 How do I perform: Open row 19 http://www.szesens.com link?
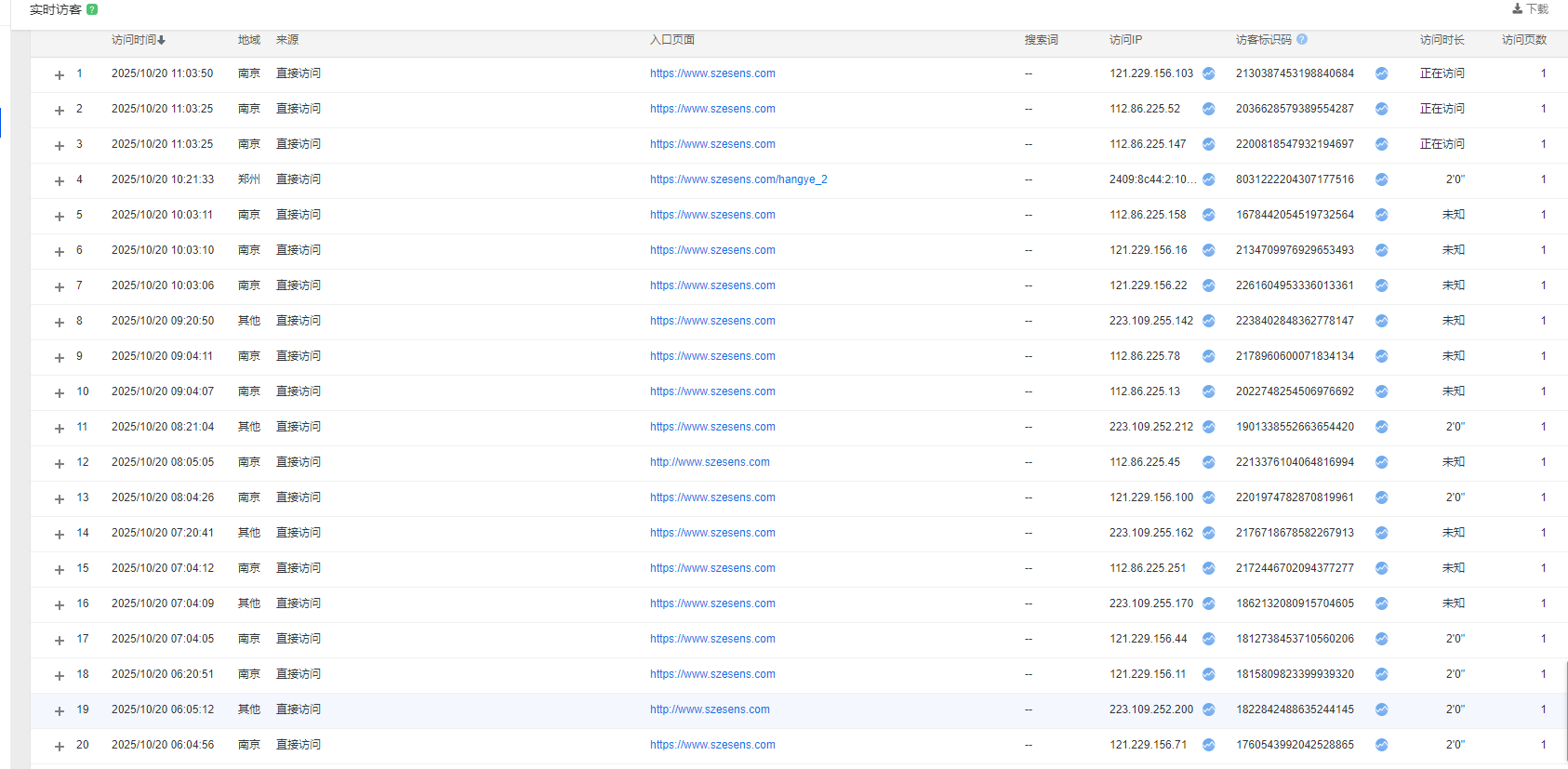[710, 709]
